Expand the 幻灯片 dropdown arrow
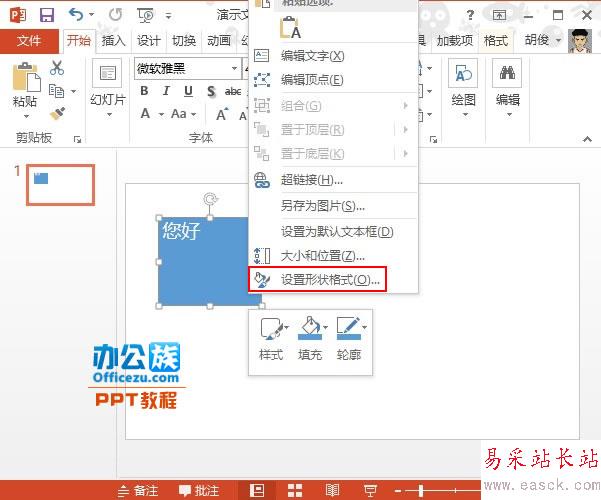Screen dimensions: 601x500 [x=109, y=115]
